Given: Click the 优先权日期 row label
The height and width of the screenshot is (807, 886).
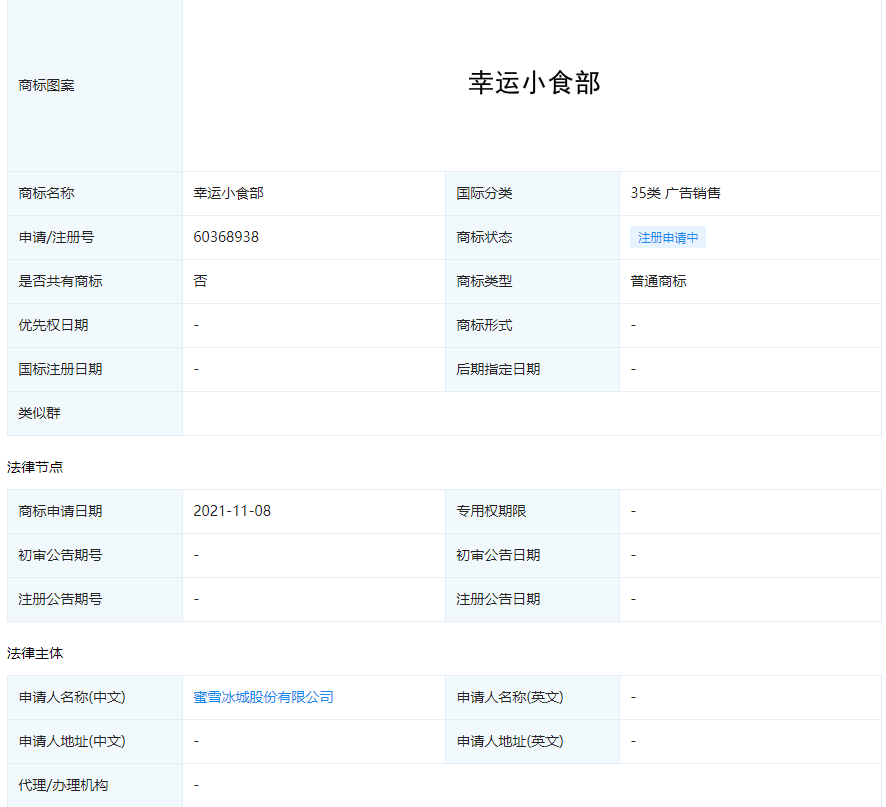Looking at the screenshot, I should click(41, 325).
